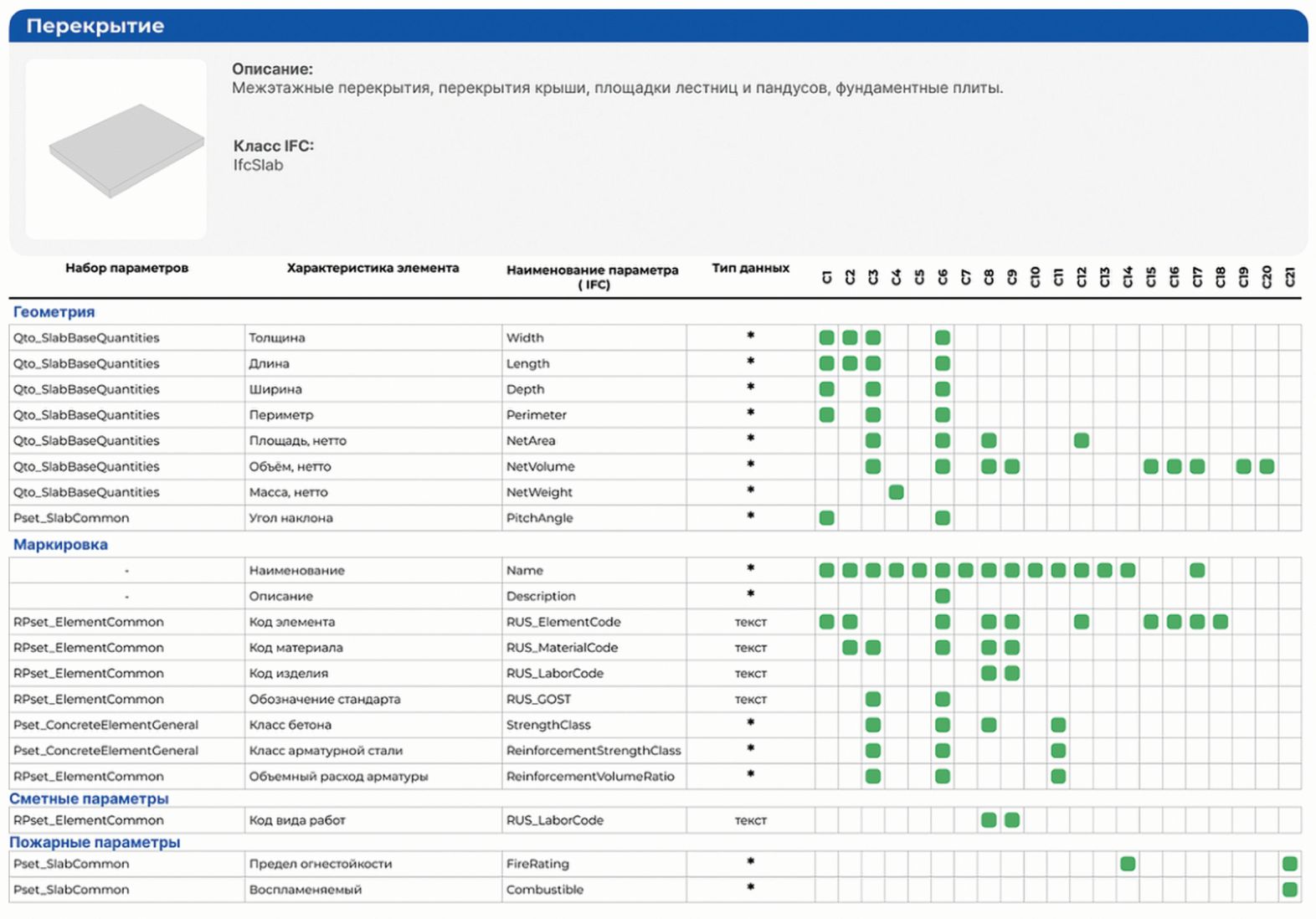Click the Набор параметров column header
Screen dimensions: 1316x919
(x=127, y=268)
